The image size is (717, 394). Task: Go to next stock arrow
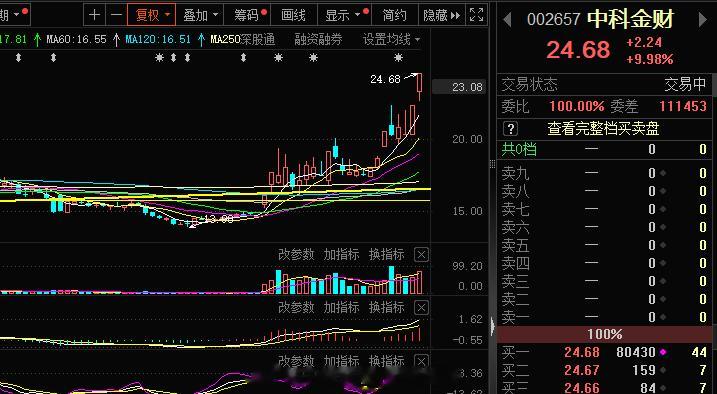click(703, 19)
